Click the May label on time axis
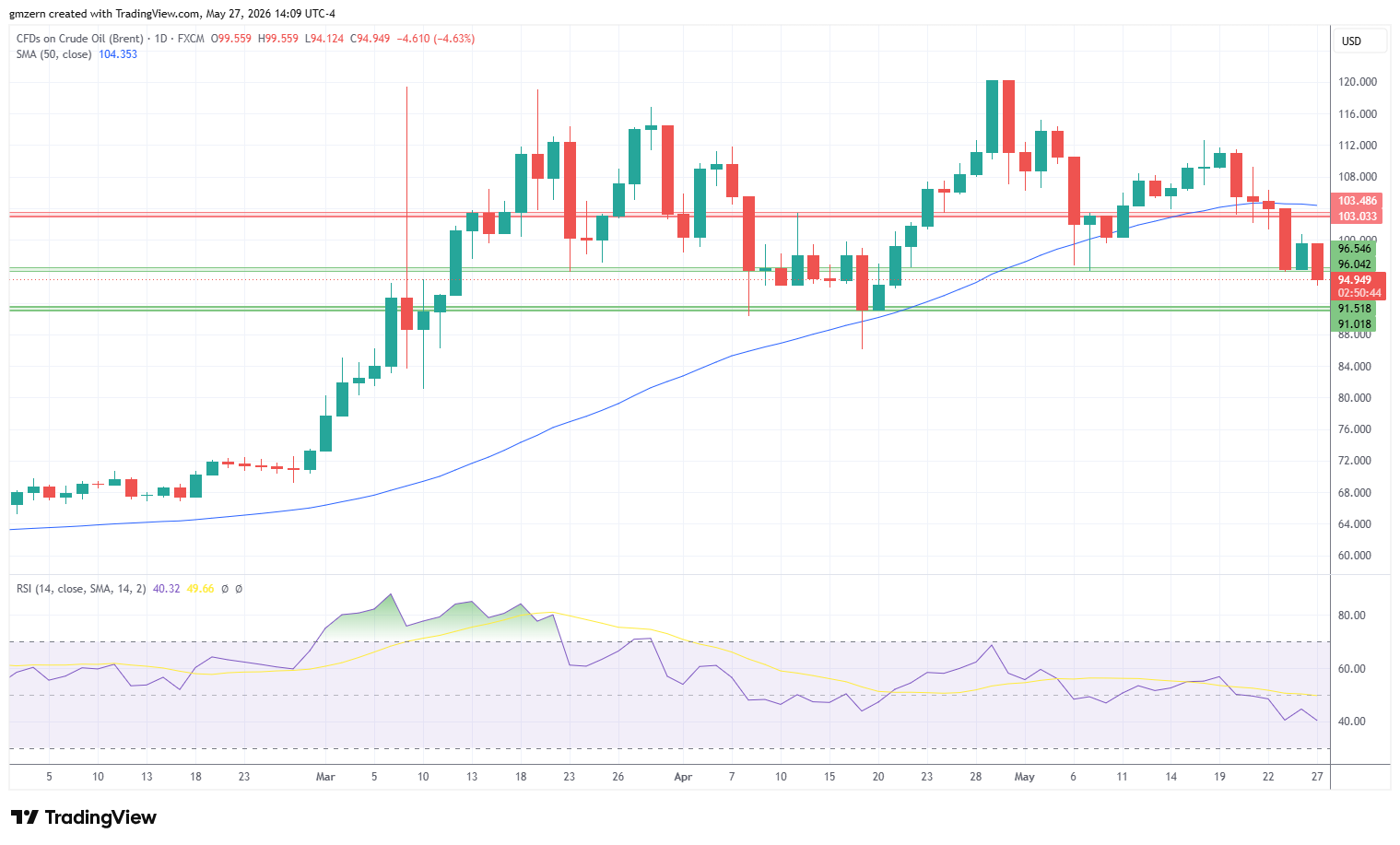 coord(1025,777)
